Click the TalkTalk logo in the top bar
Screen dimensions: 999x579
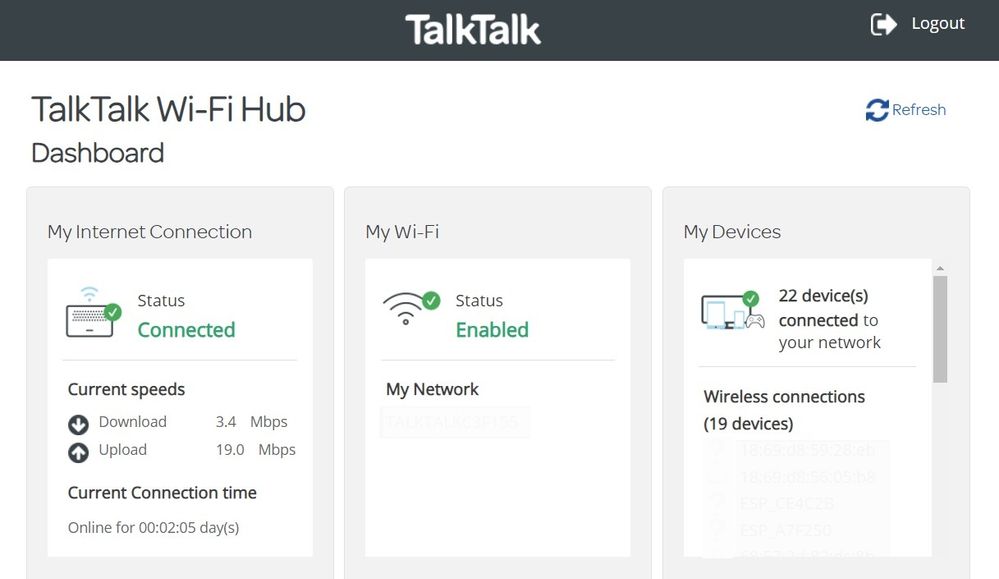click(x=472, y=29)
